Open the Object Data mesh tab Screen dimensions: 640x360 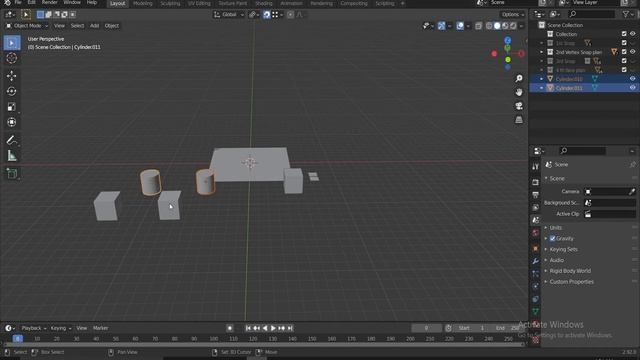tap(536, 312)
